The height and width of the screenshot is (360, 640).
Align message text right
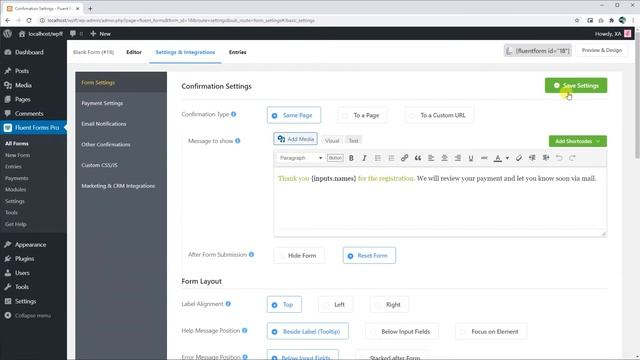pos(458,158)
